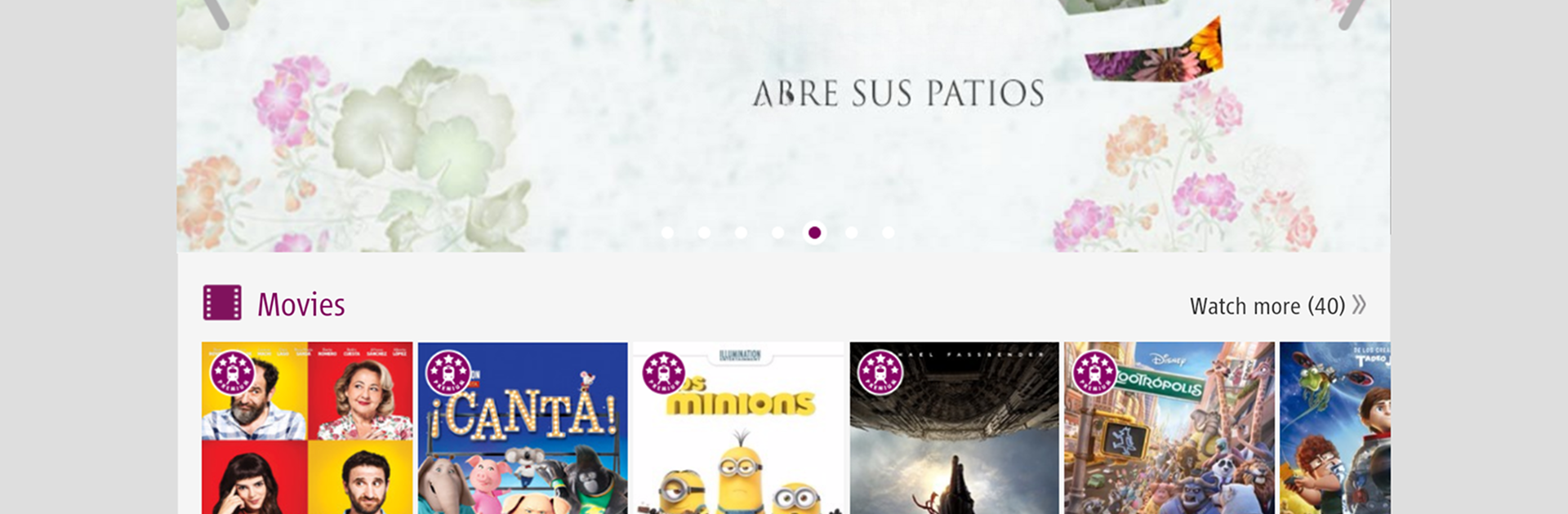The height and width of the screenshot is (514, 1568).
Task: Select the seventh carousel dot
Action: (888, 233)
